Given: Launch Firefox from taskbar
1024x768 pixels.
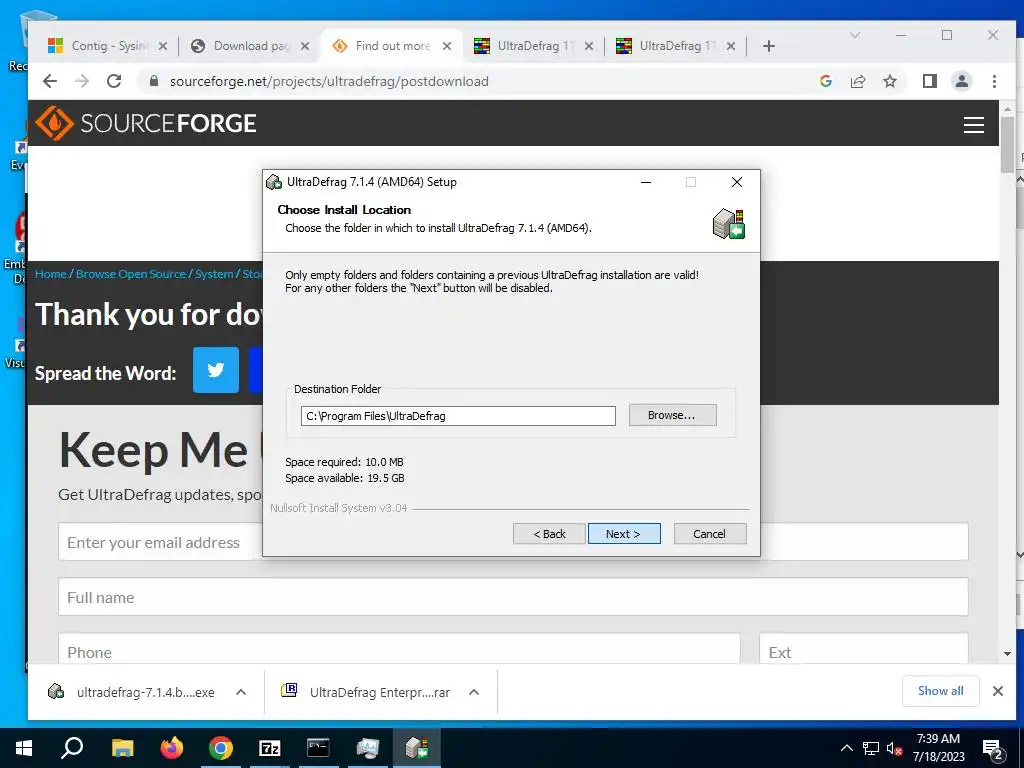Looking at the screenshot, I should tap(172, 748).
